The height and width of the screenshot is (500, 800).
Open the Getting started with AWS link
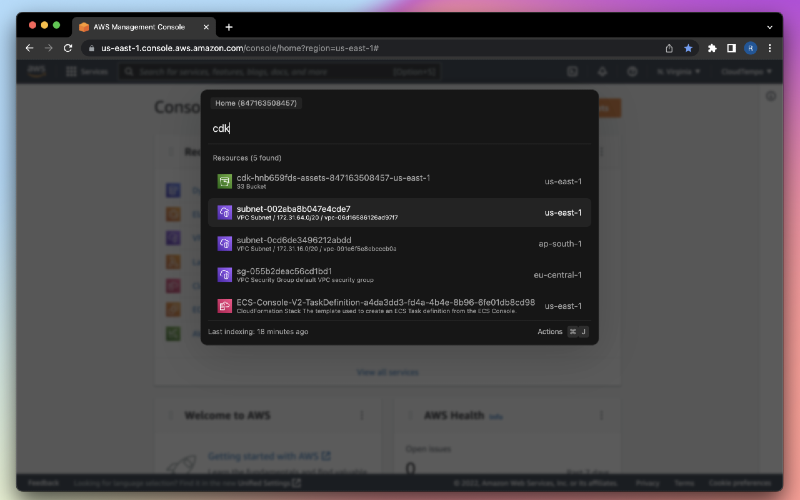(269, 456)
